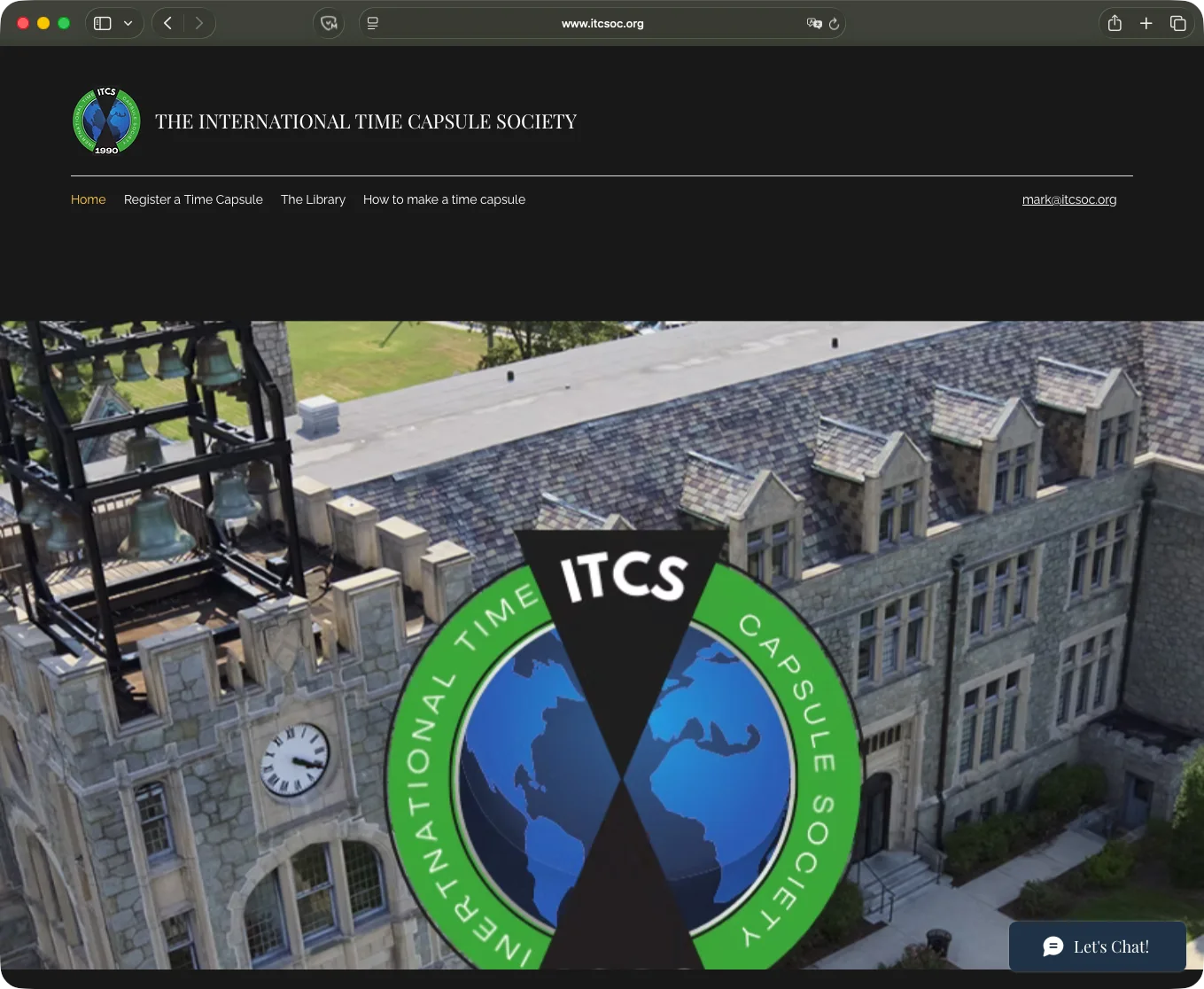Open Register a Time Capsule page
1204x989 pixels.
(x=193, y=199)
